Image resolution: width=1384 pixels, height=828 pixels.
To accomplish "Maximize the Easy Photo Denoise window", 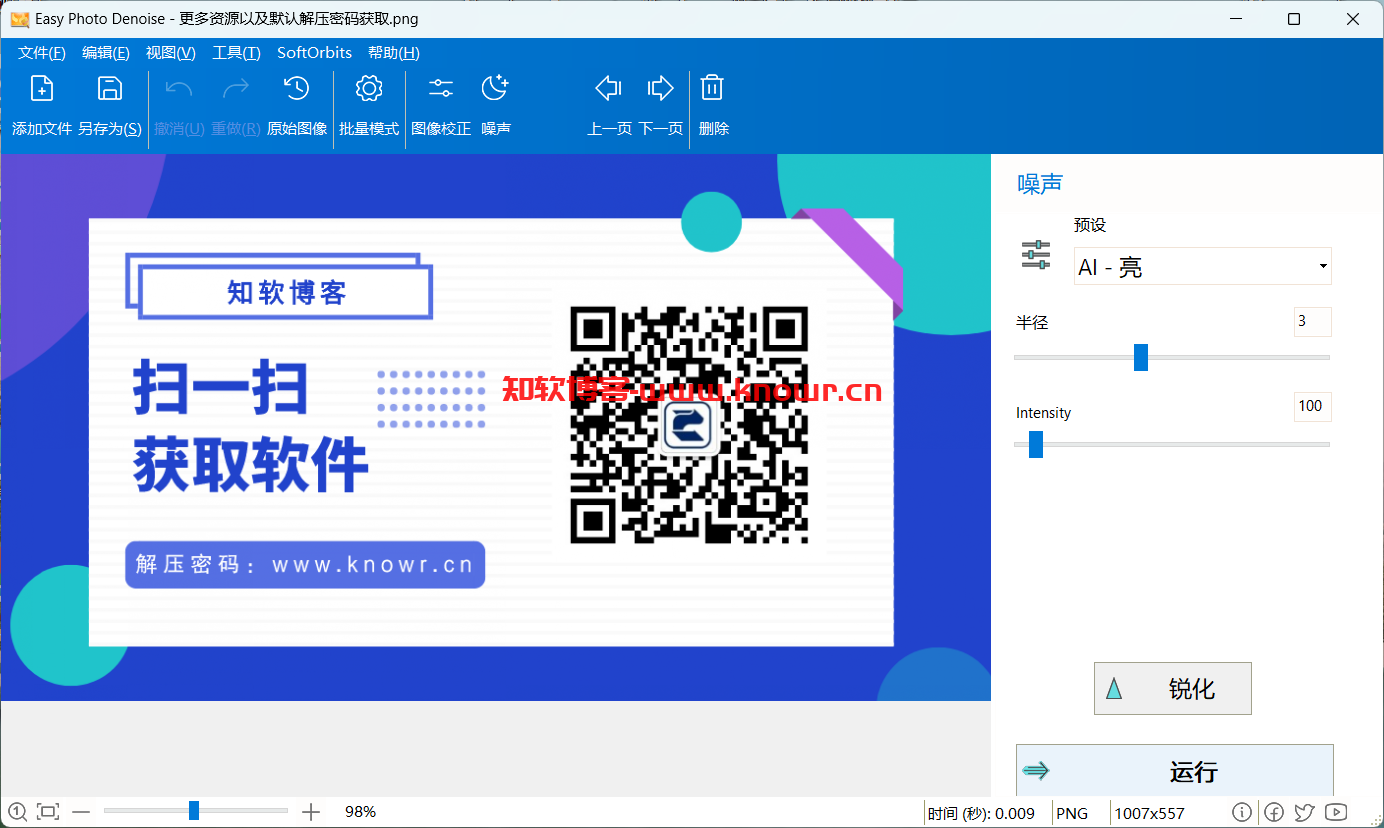I will click(1294, 19).
